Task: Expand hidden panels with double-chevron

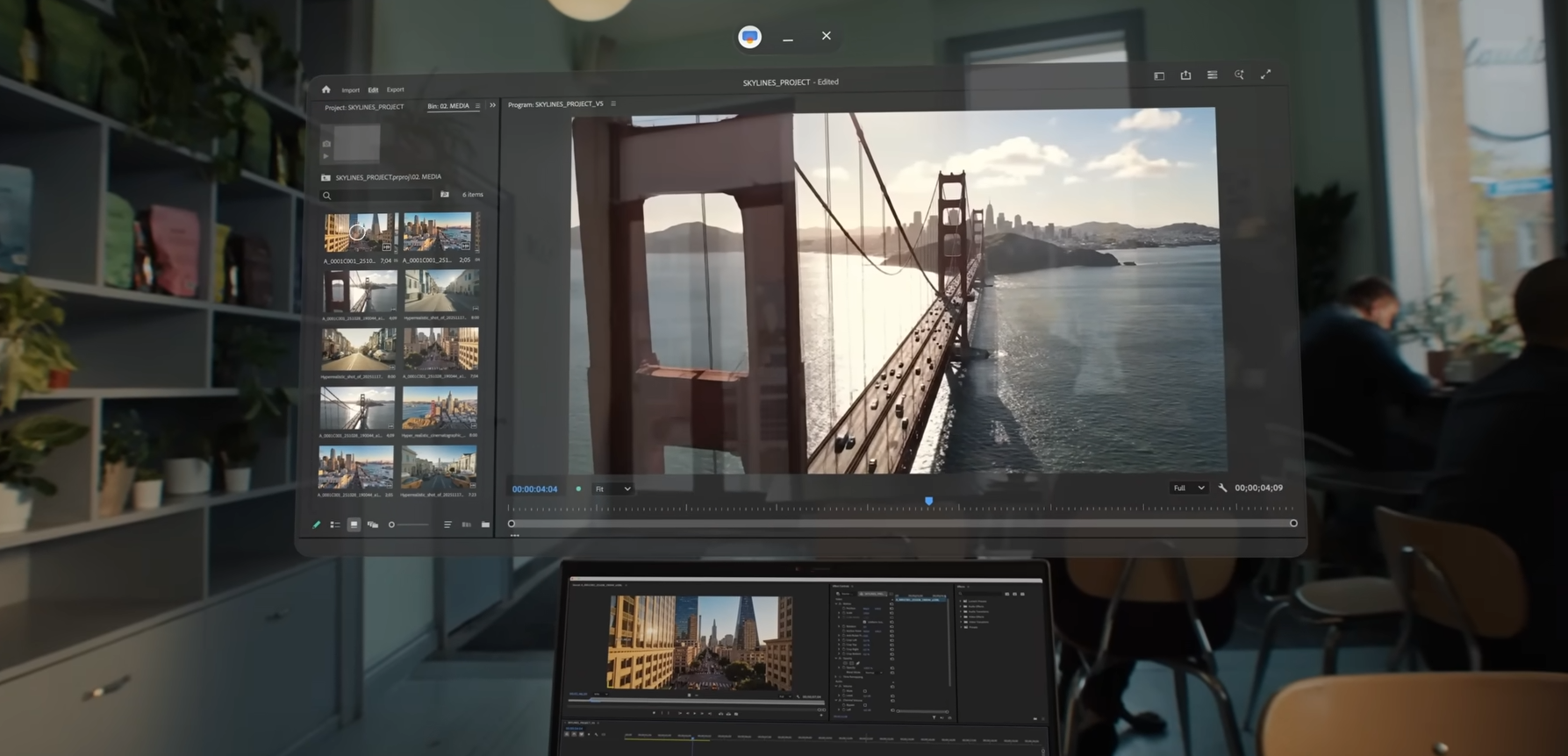Action: point(492,105)
